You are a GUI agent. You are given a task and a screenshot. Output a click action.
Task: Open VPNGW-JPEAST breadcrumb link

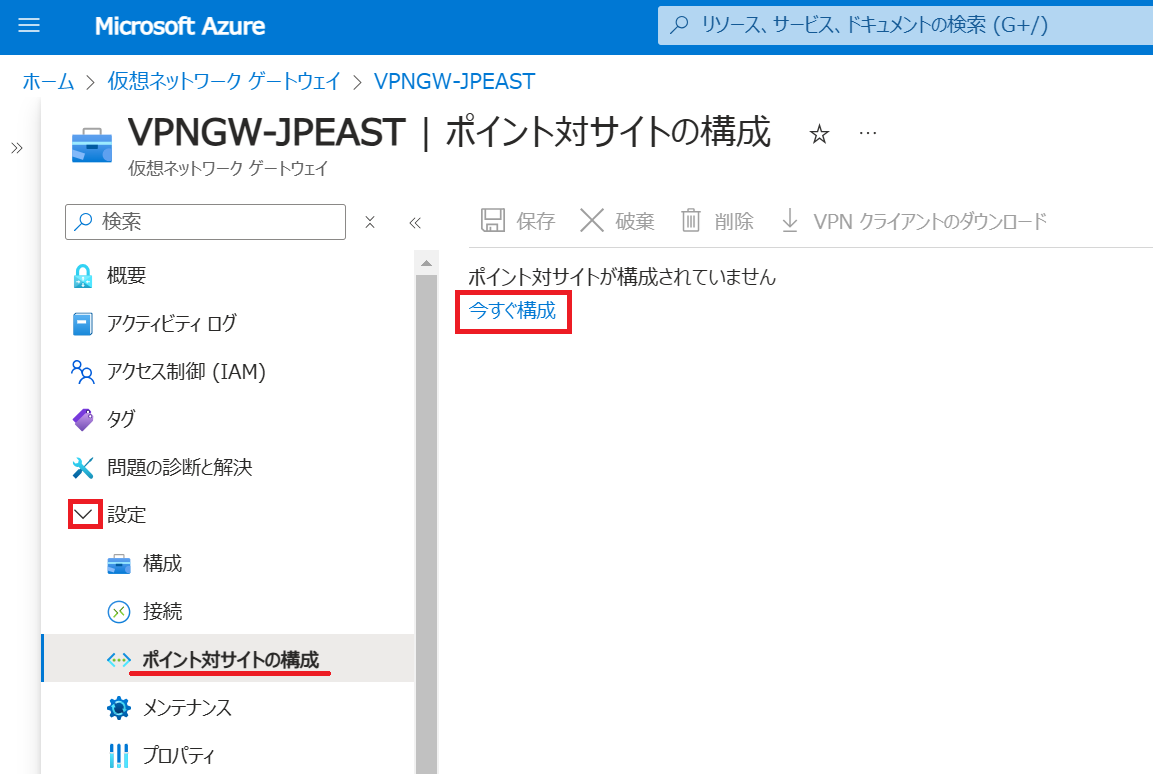click(454, 82)
